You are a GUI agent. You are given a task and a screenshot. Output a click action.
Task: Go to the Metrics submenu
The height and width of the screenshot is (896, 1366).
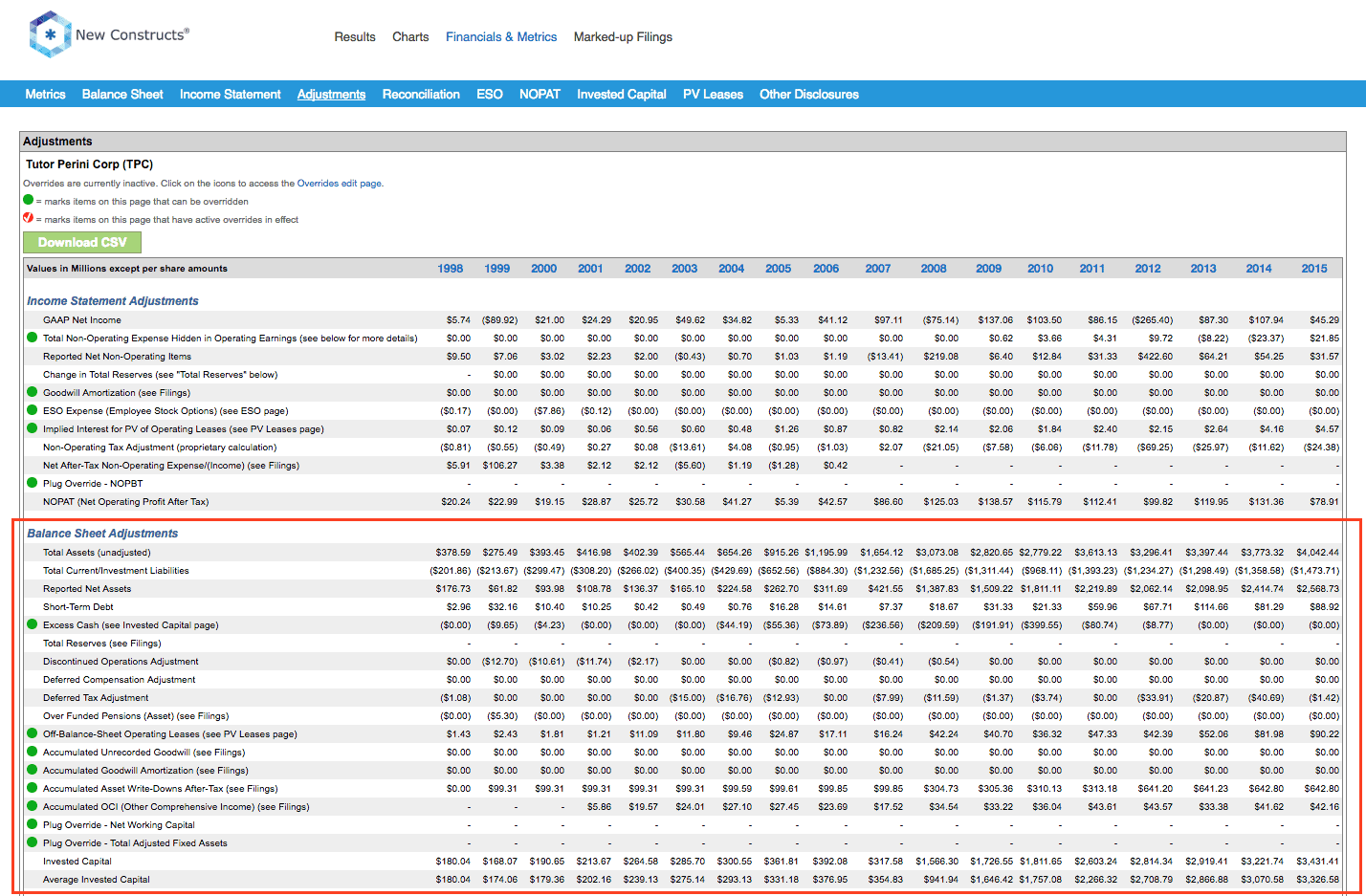click(45, 94)
